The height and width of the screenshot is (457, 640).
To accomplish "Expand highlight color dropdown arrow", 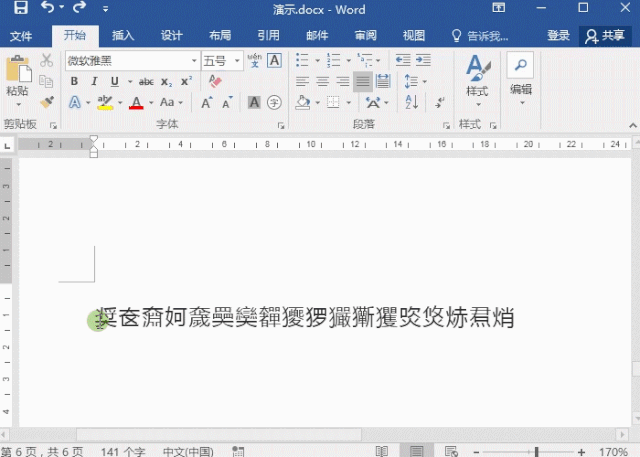I will click(120, 103).
